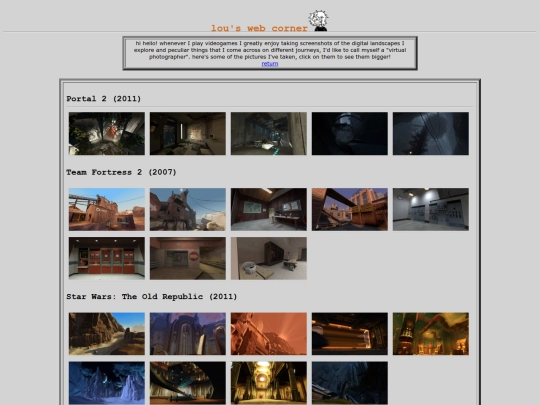Open Old Republic thumbnail of golden lit hall
This screenshot has width=540, height=405.
tap(269, 383)
